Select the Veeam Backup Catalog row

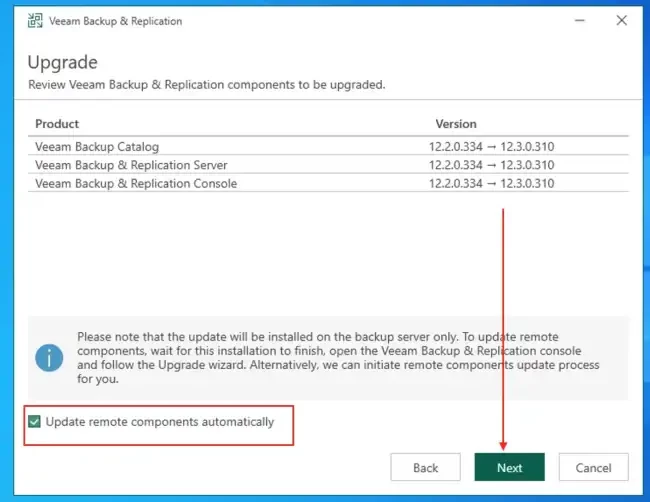tap(328, 146)
